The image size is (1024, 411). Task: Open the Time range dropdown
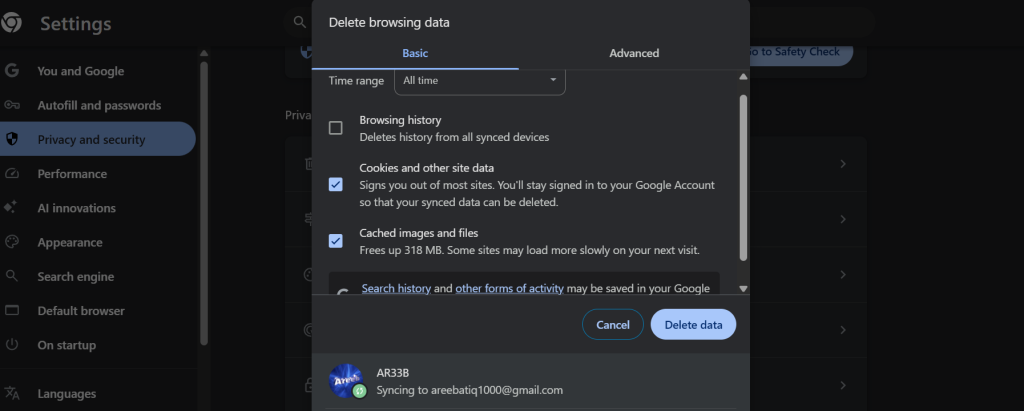pos(479,80)
